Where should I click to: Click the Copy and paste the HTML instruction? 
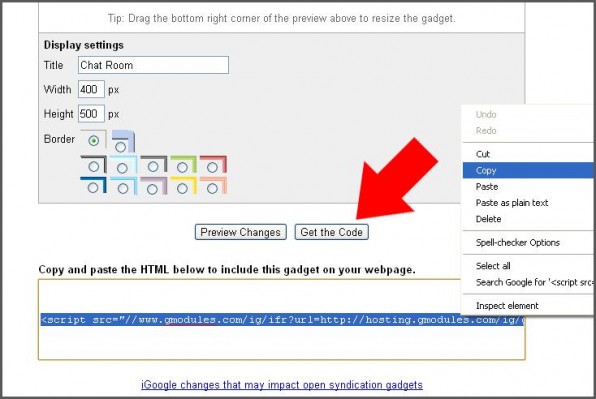point(227,269)
